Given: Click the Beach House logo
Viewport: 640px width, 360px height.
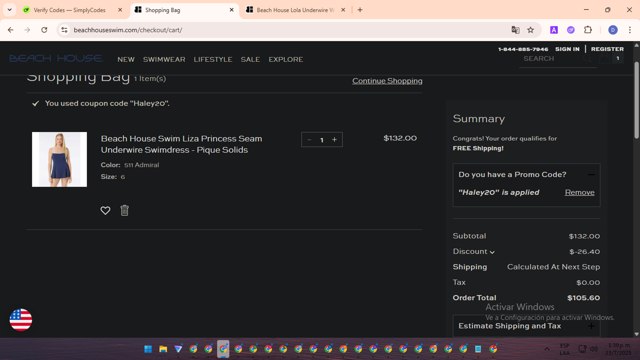Looking at the screenshot, I should (56, 59).
